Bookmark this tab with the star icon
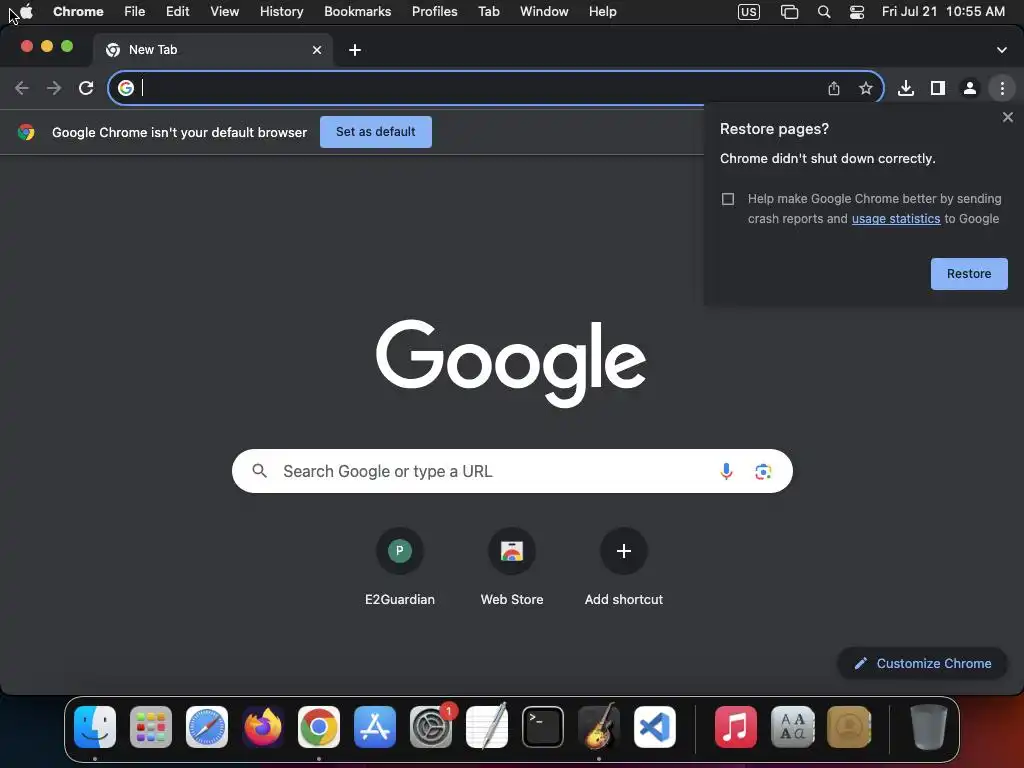 click(x=866, y=88)
